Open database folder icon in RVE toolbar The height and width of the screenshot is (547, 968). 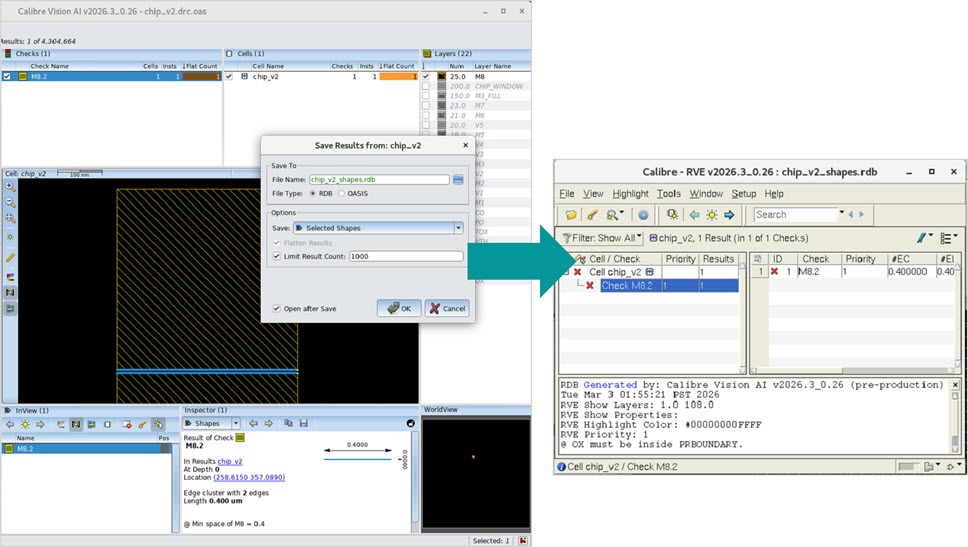571,215
